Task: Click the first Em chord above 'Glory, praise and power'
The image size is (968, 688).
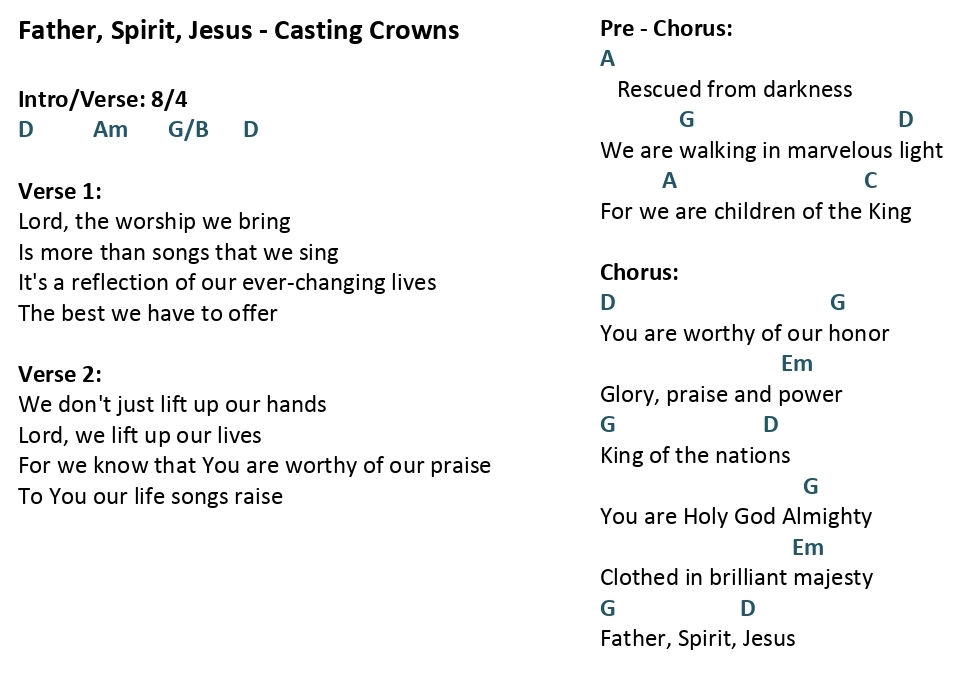Action: (796, 364)
